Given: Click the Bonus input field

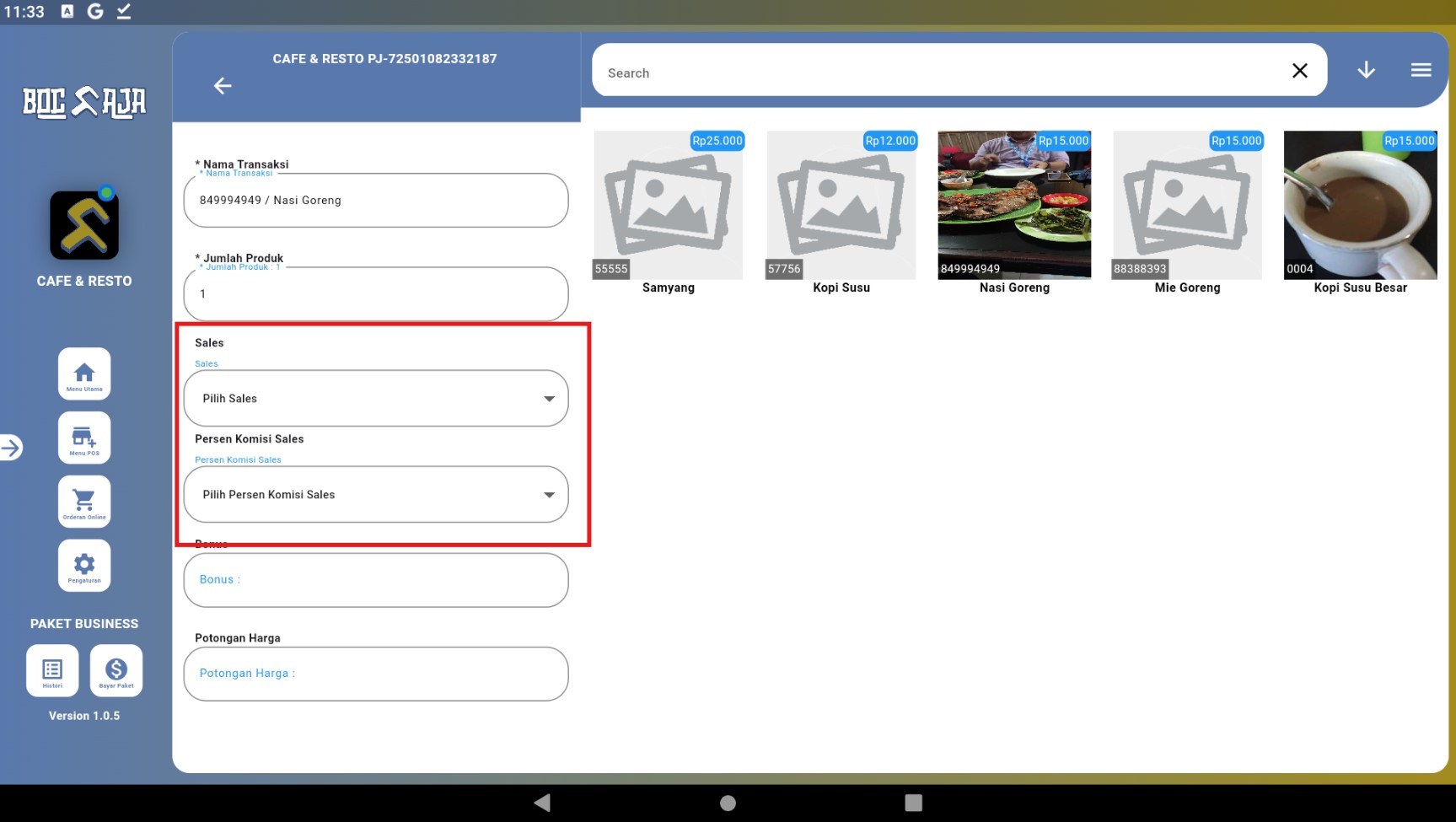Looking at the screenshot, I should (x=376, y=580).
